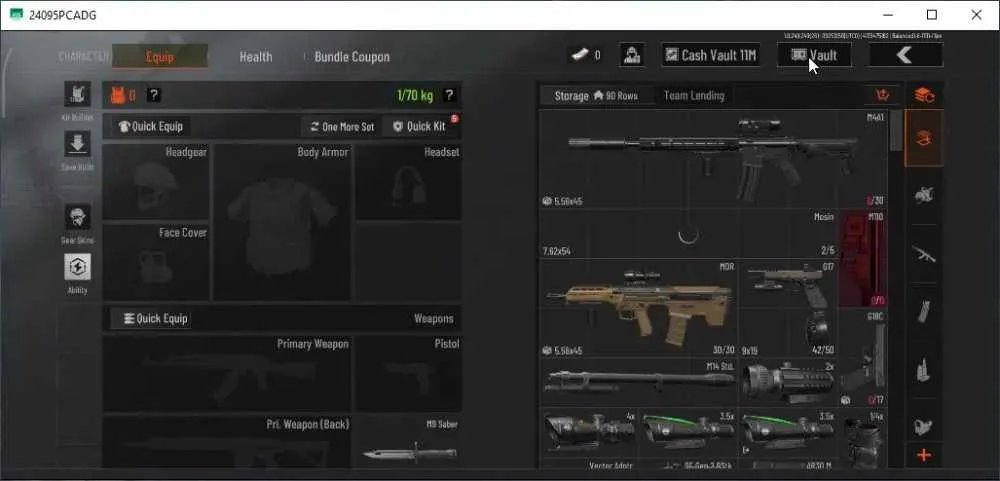Select the sight category filter icon

pyautogui.click(x=924, y=426)
